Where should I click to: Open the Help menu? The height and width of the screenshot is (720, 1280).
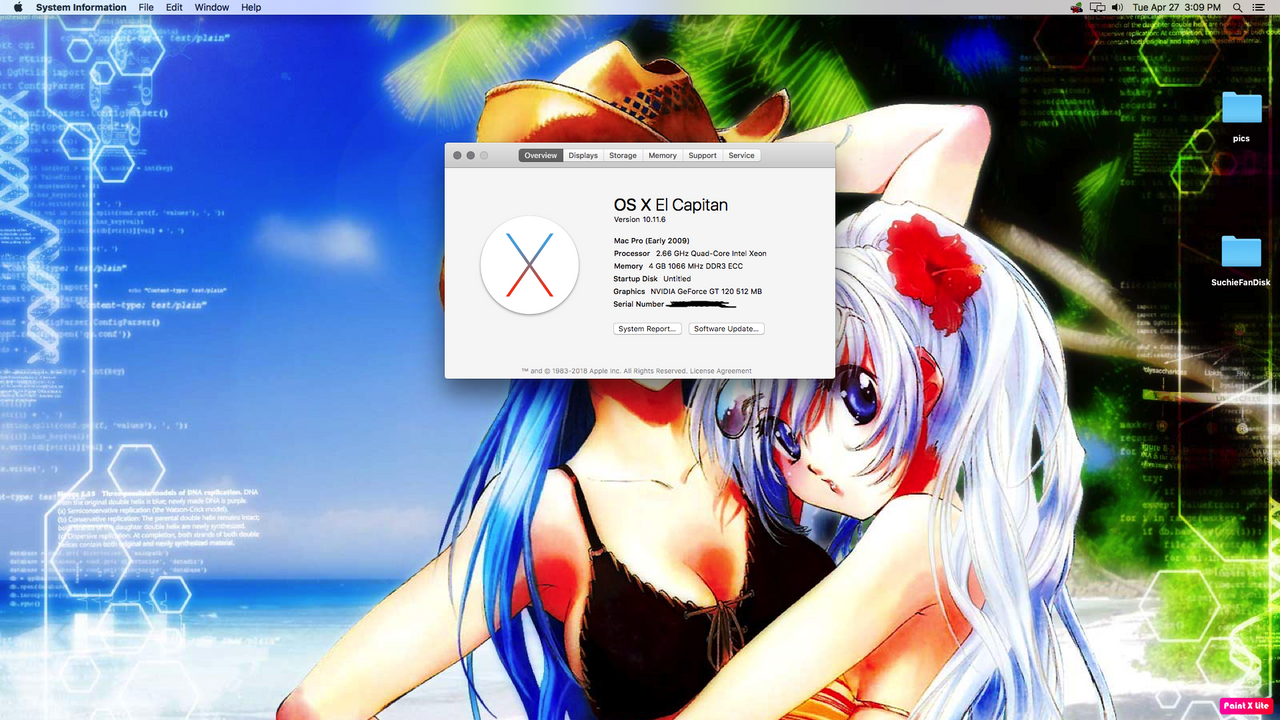pyautogui.click(x=251, y=7)
